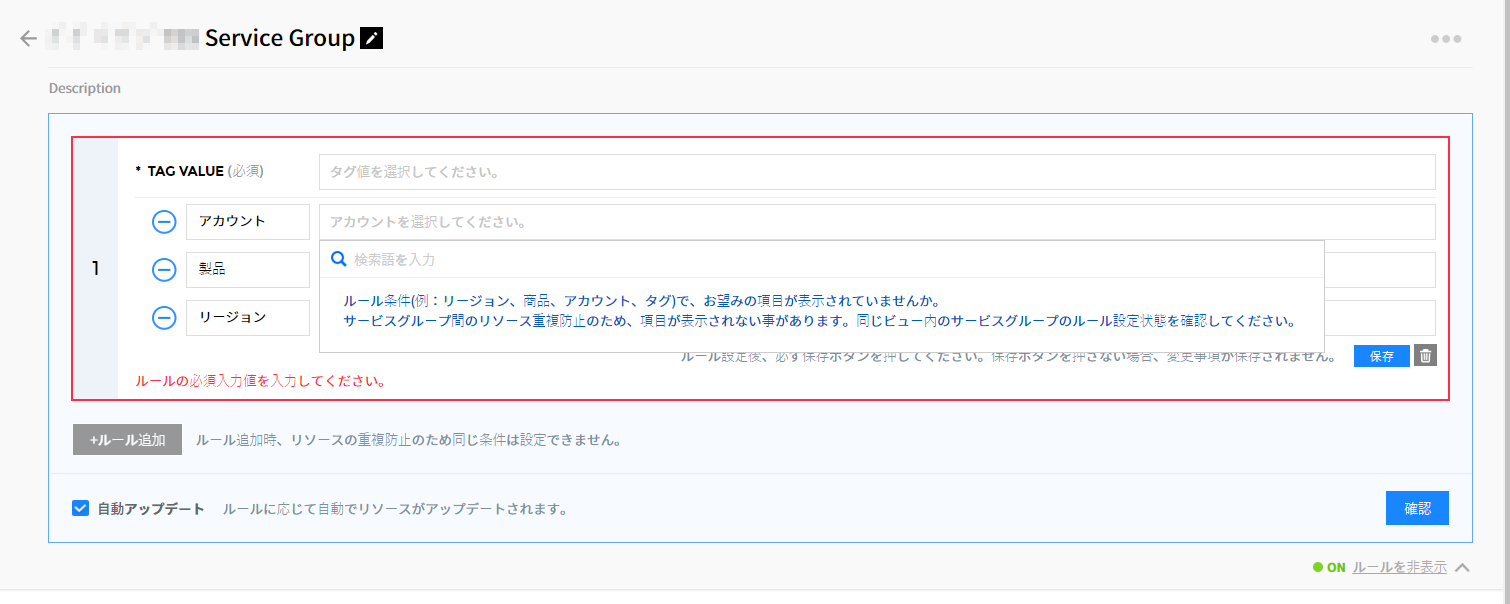Click the pencil icon to edit group name

372,39
